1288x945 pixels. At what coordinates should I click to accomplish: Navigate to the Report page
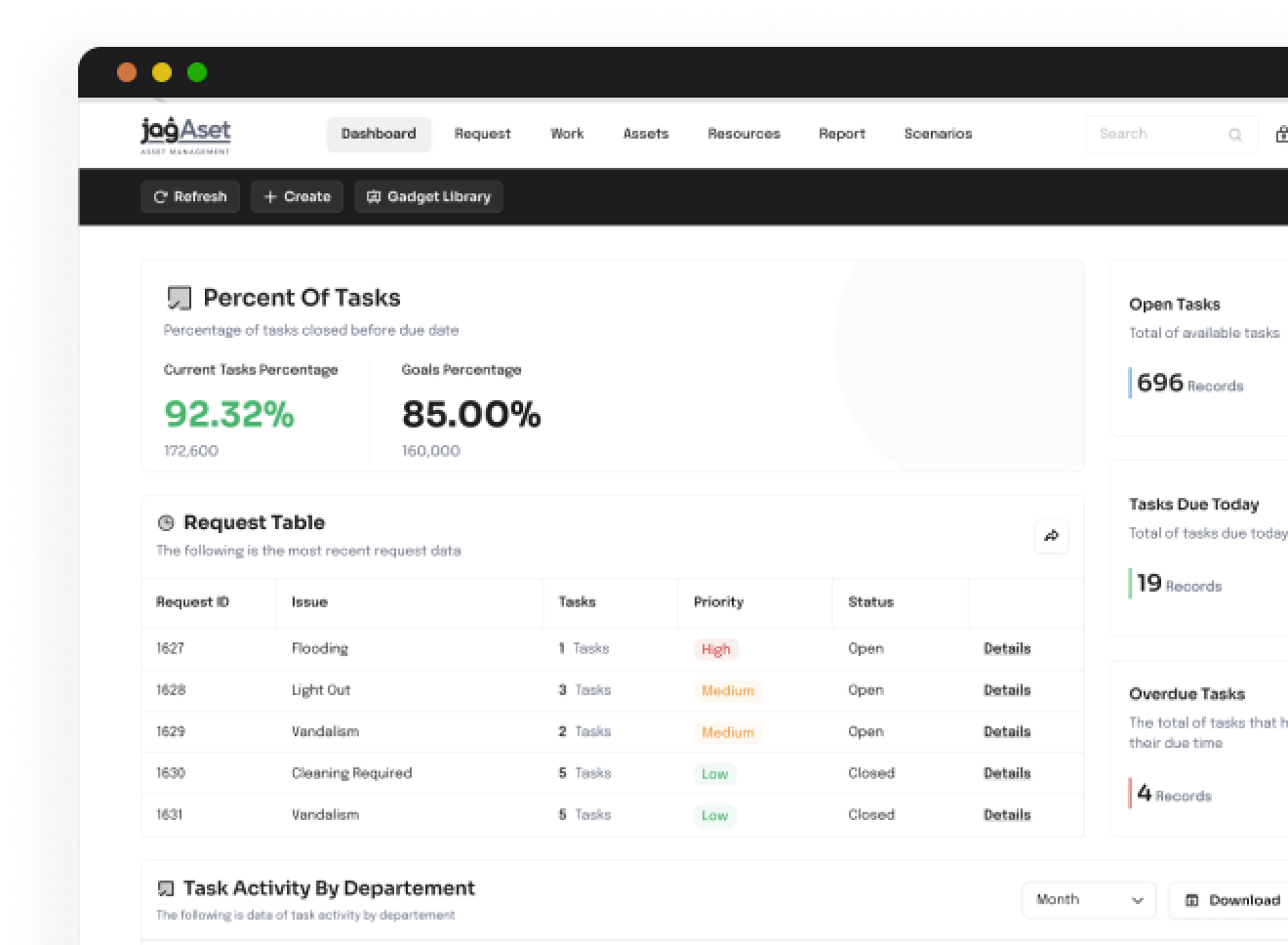click(842, 134)
